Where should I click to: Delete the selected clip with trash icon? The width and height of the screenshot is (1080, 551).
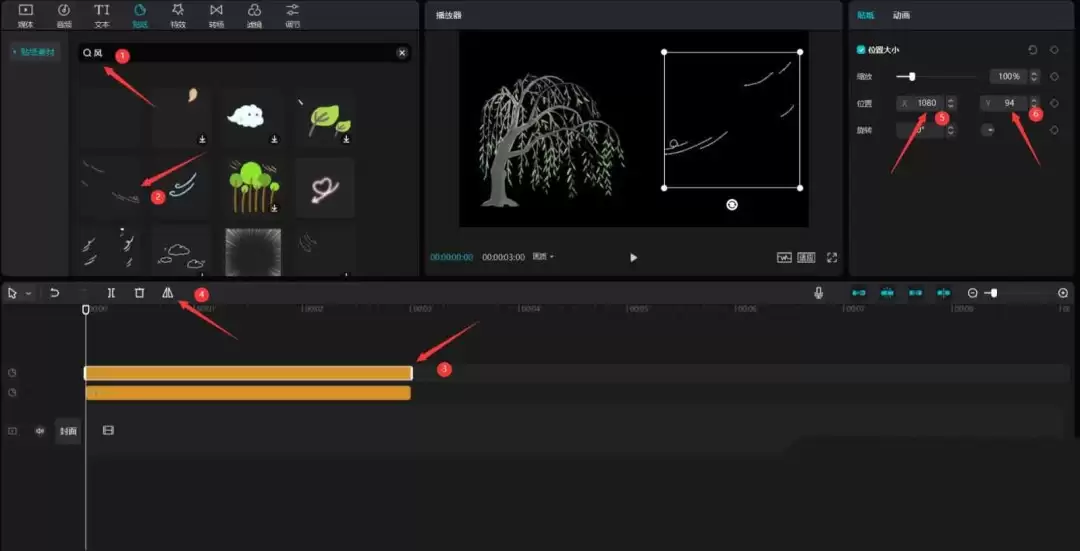(x=139, y=293)
